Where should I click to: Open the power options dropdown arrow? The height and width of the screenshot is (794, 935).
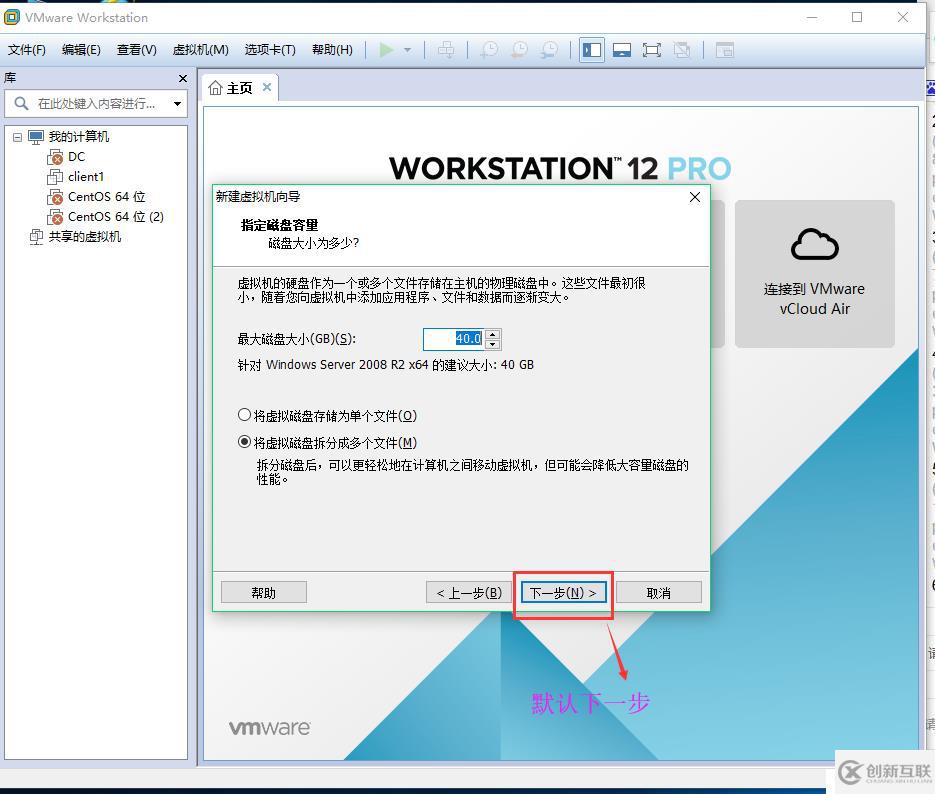[x=408, y=50]
